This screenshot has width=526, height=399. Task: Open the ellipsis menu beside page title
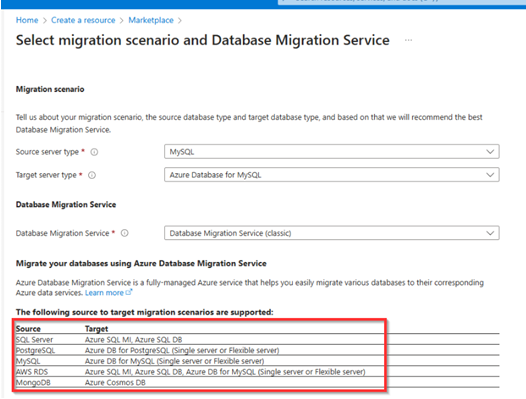click(x=408, y=40)
